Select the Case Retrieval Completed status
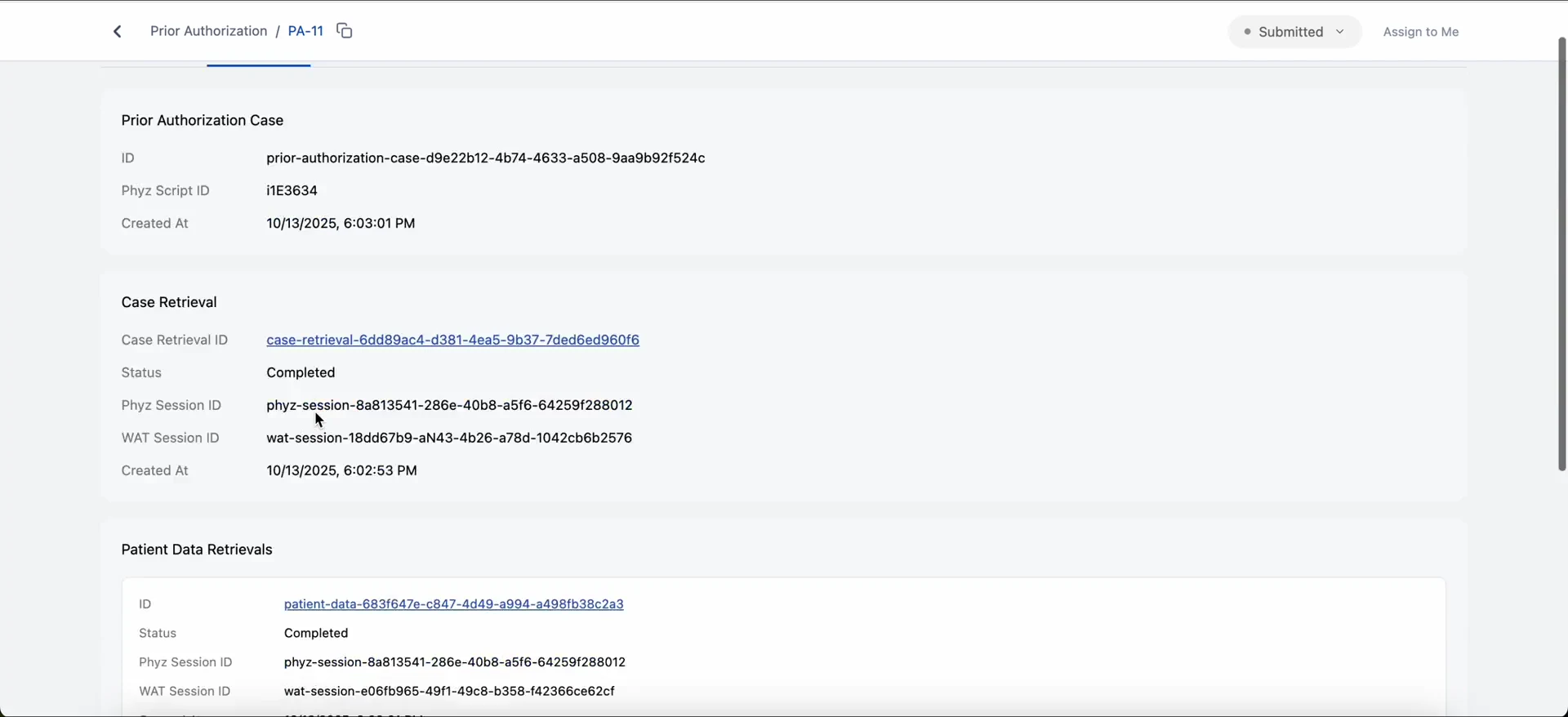1568x717 pixels. click(x=301, y=372)
